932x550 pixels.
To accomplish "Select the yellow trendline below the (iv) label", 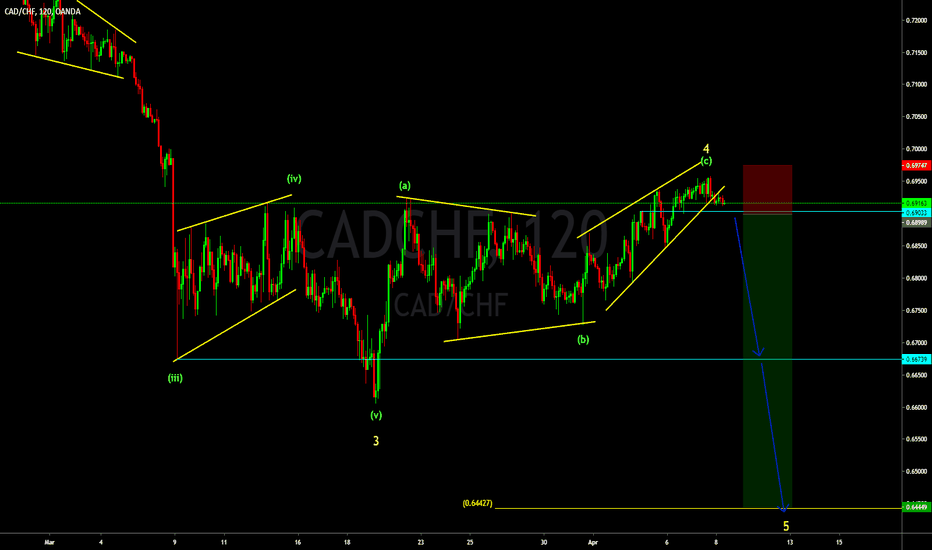I will click(x=234, y=212).
